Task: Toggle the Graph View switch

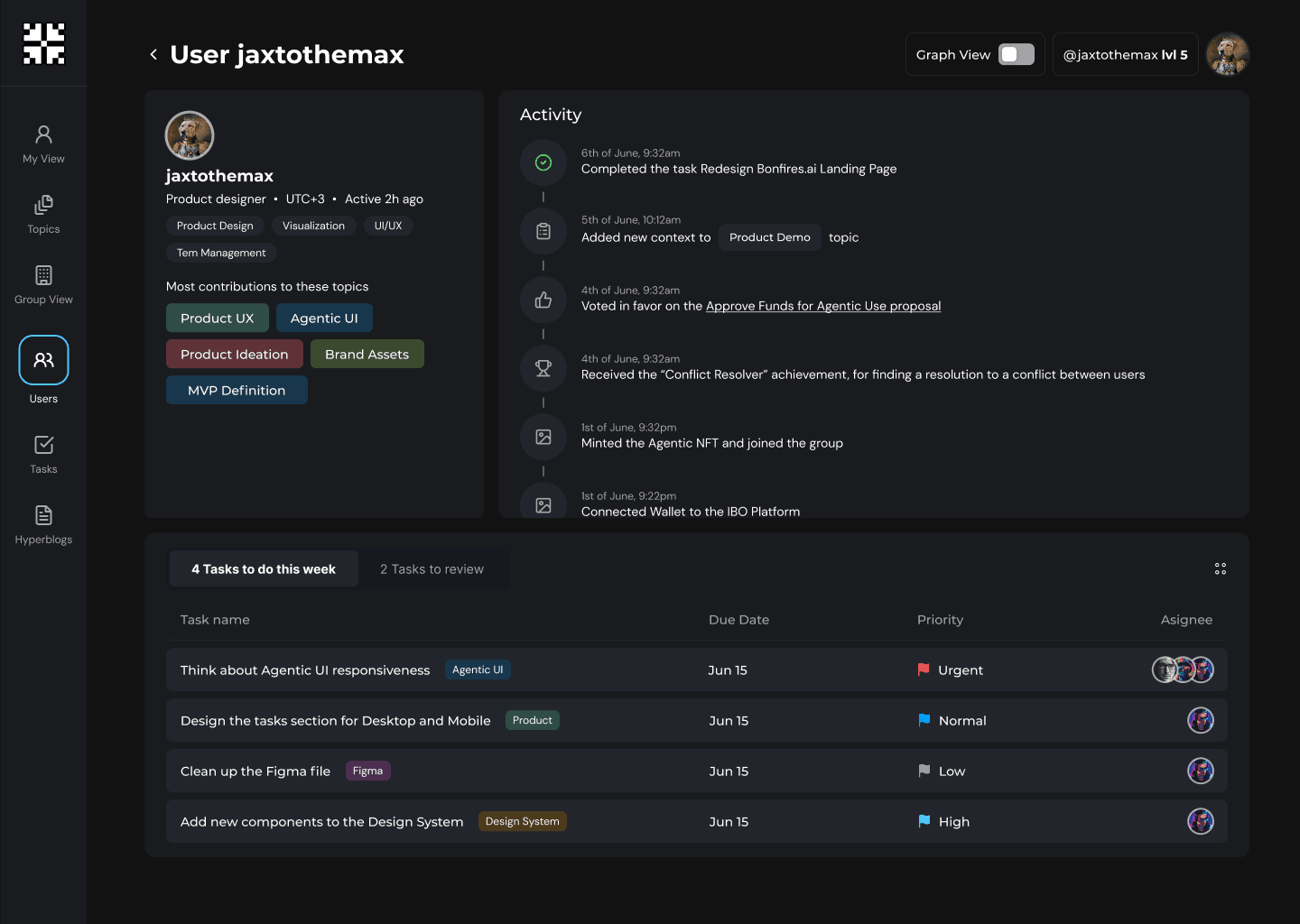Action: 1017,54
